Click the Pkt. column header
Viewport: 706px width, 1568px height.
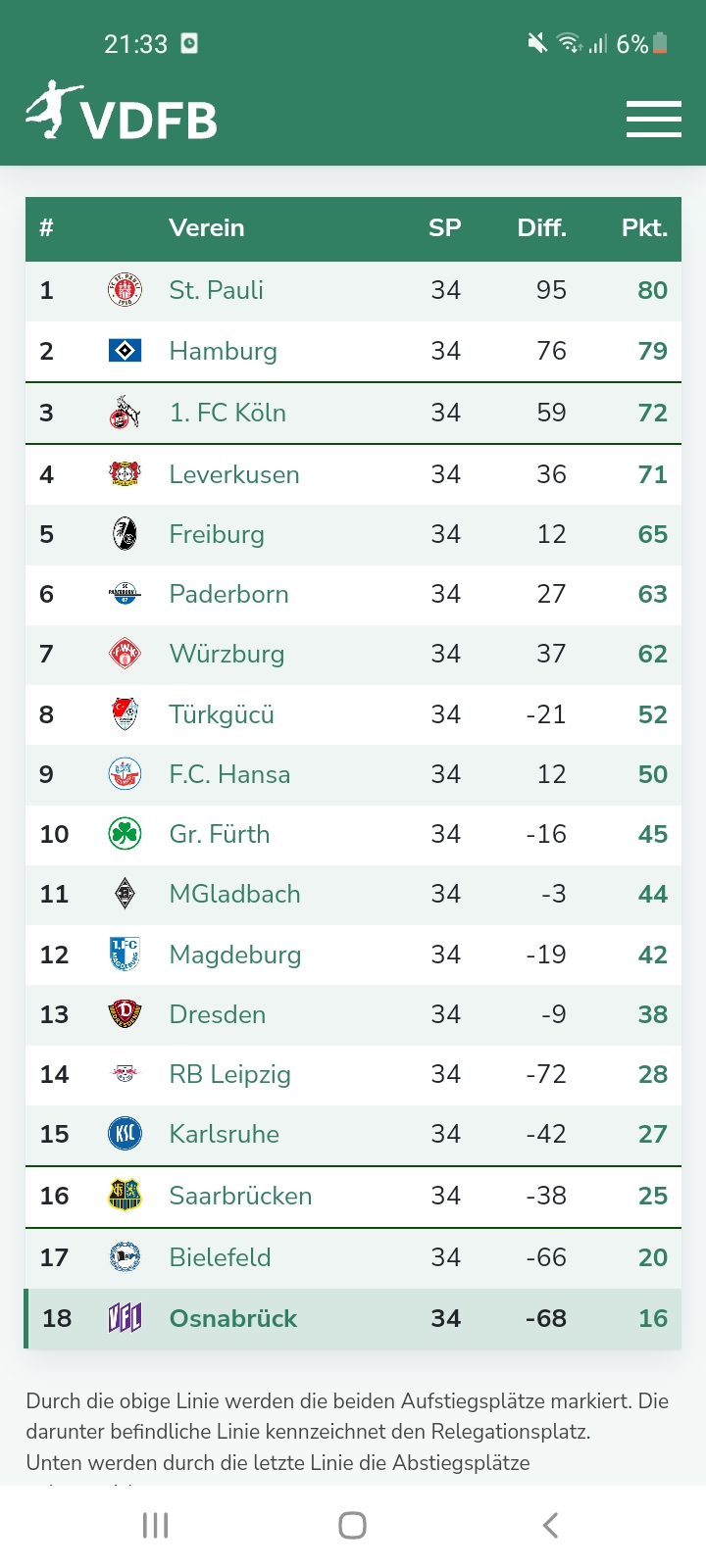click(644, 228)
